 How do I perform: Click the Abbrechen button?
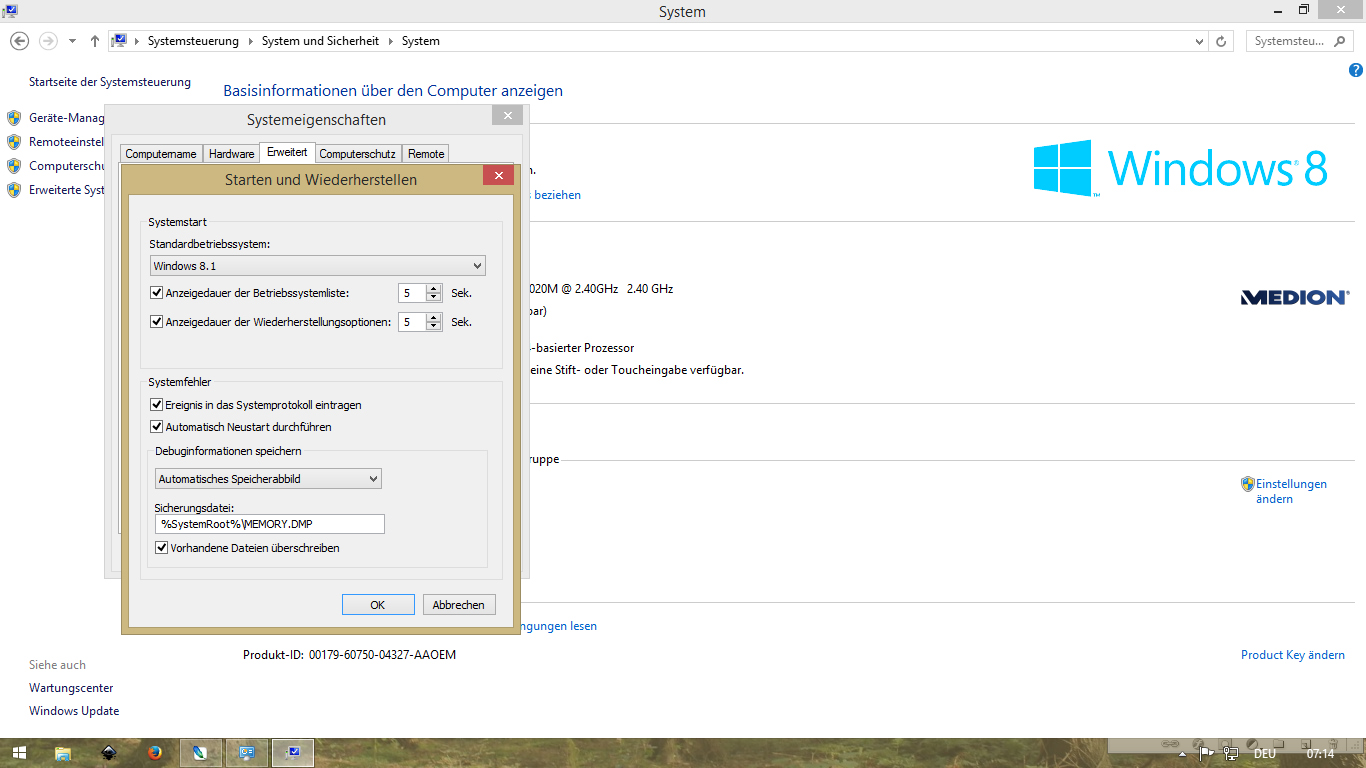459,605
